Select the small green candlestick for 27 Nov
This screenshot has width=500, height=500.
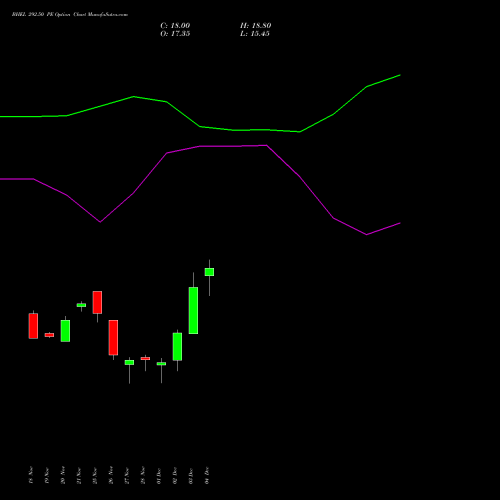click(129, 362)
